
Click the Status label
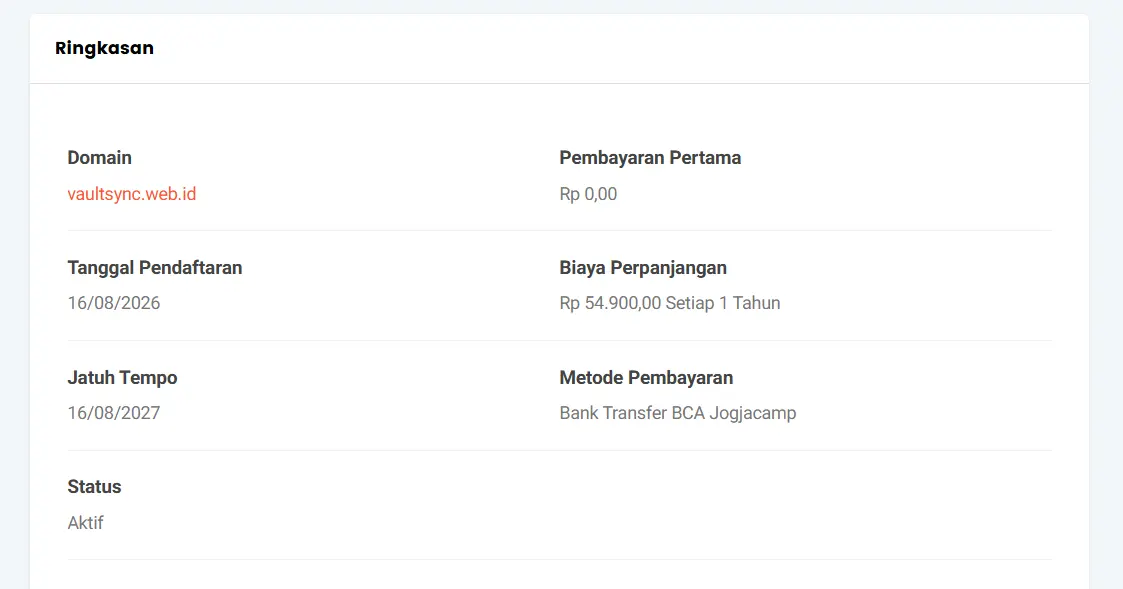point(95,487)
